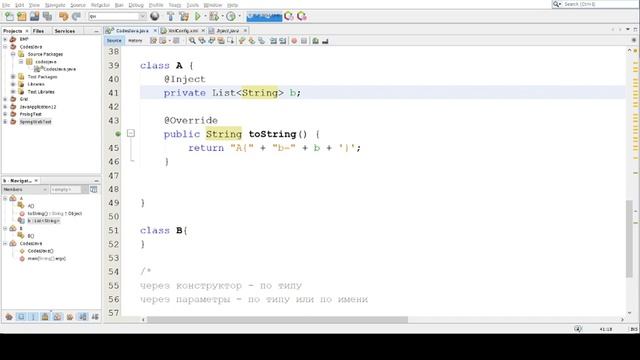Expand the SpringWebTest project node
The height and width of the screenshot is (360, 640).
(5, 122)
